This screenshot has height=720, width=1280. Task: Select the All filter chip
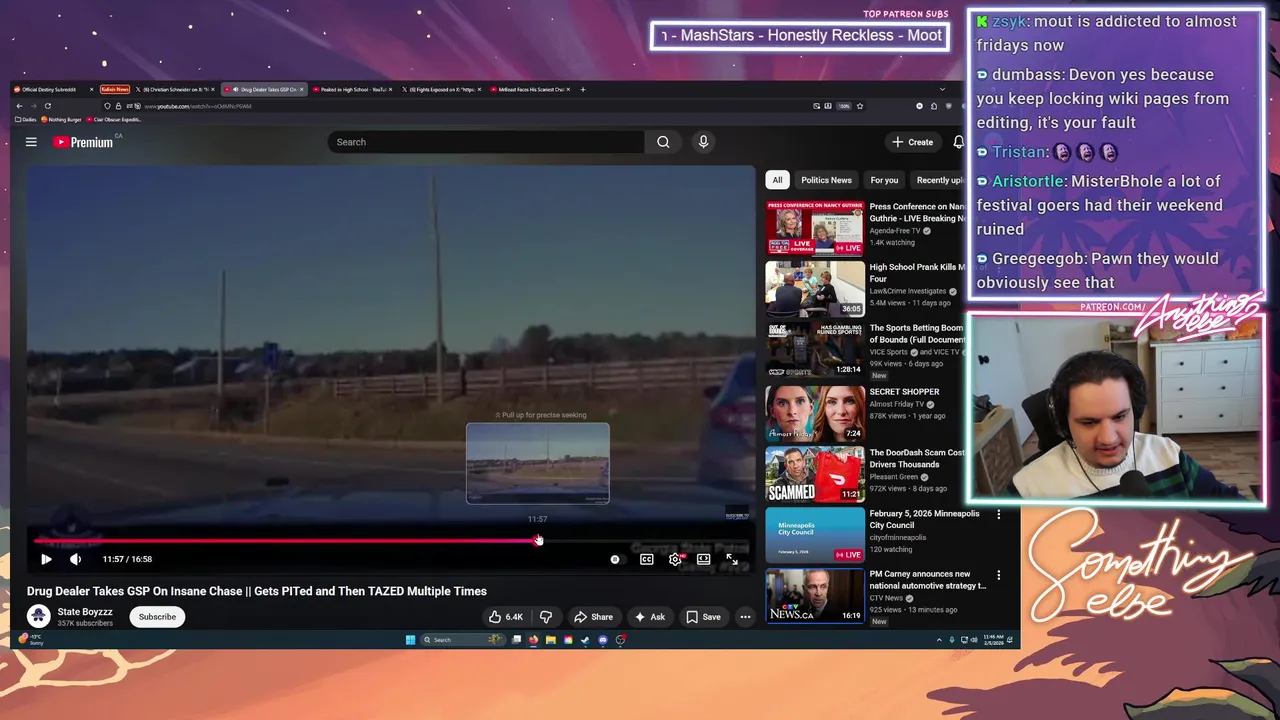pos(777,180)
